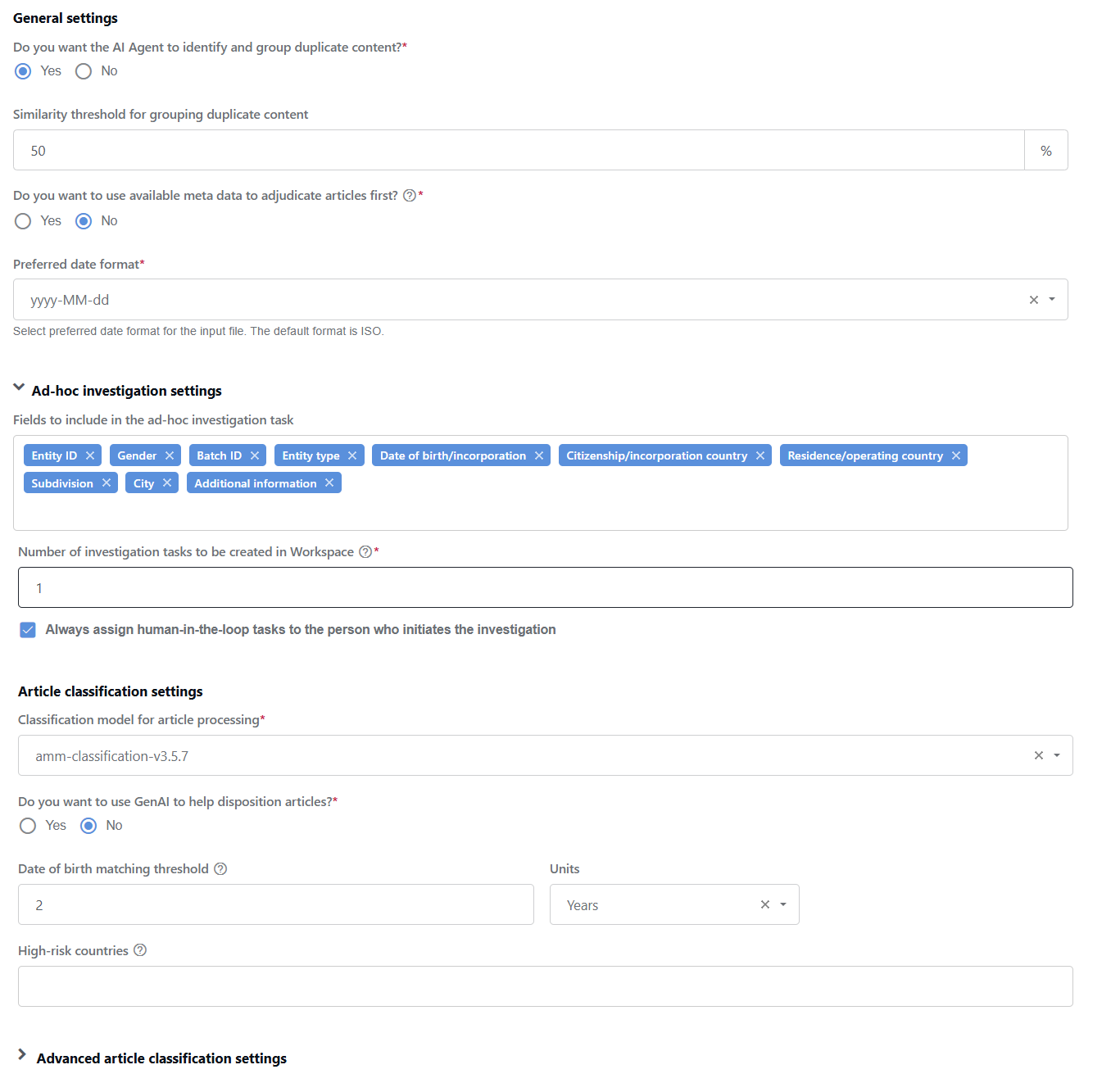1120x1092 pixels.
Task: Click help icon next to High-risk countries
Action: tap(140, 950)
